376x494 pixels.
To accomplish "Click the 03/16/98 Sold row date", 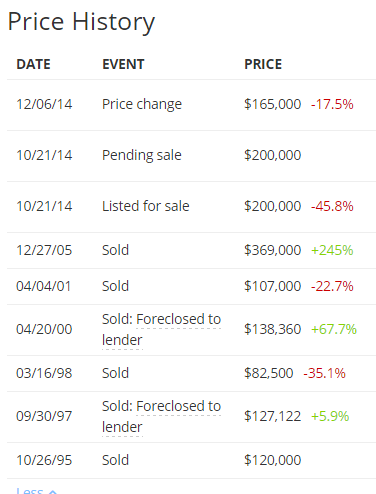I will pos(44,373).
